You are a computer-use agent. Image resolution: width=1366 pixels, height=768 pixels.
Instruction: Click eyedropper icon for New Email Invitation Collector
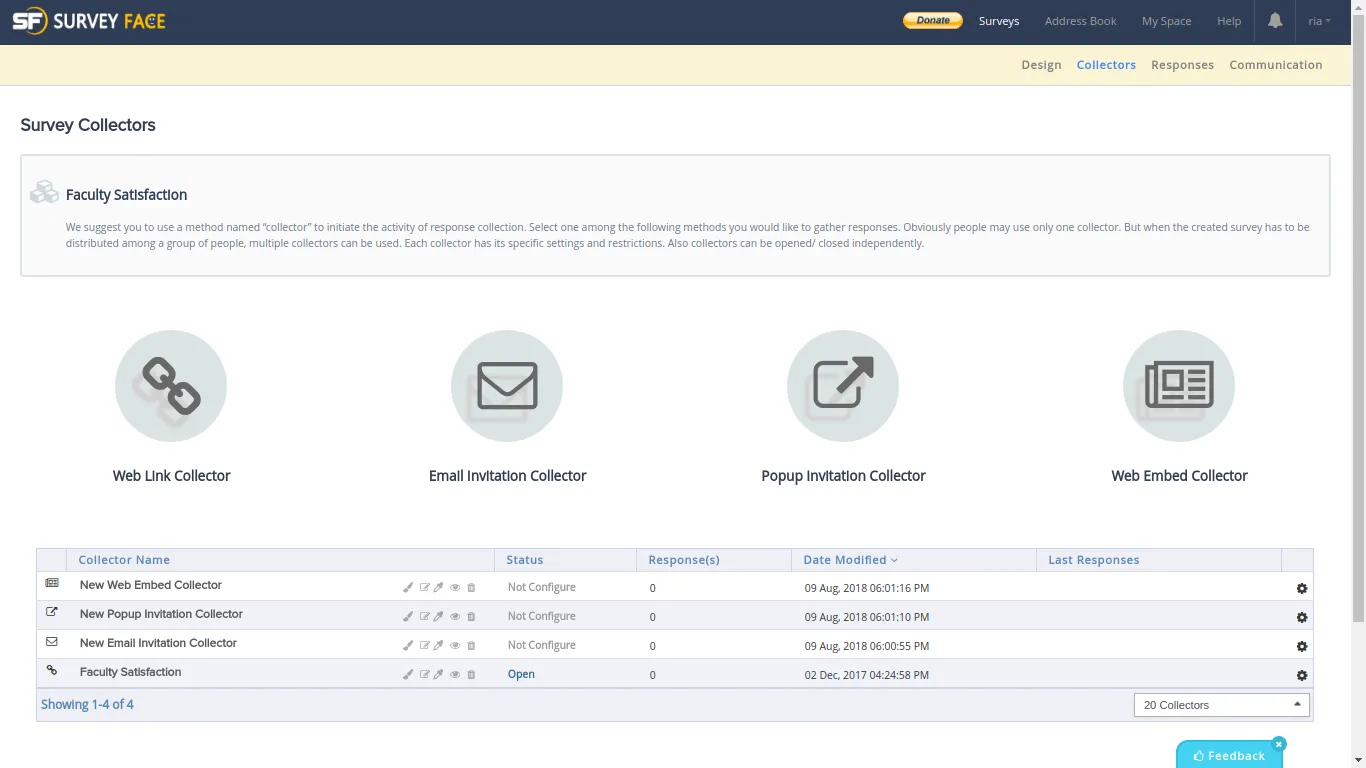click(x=439, y=646)
